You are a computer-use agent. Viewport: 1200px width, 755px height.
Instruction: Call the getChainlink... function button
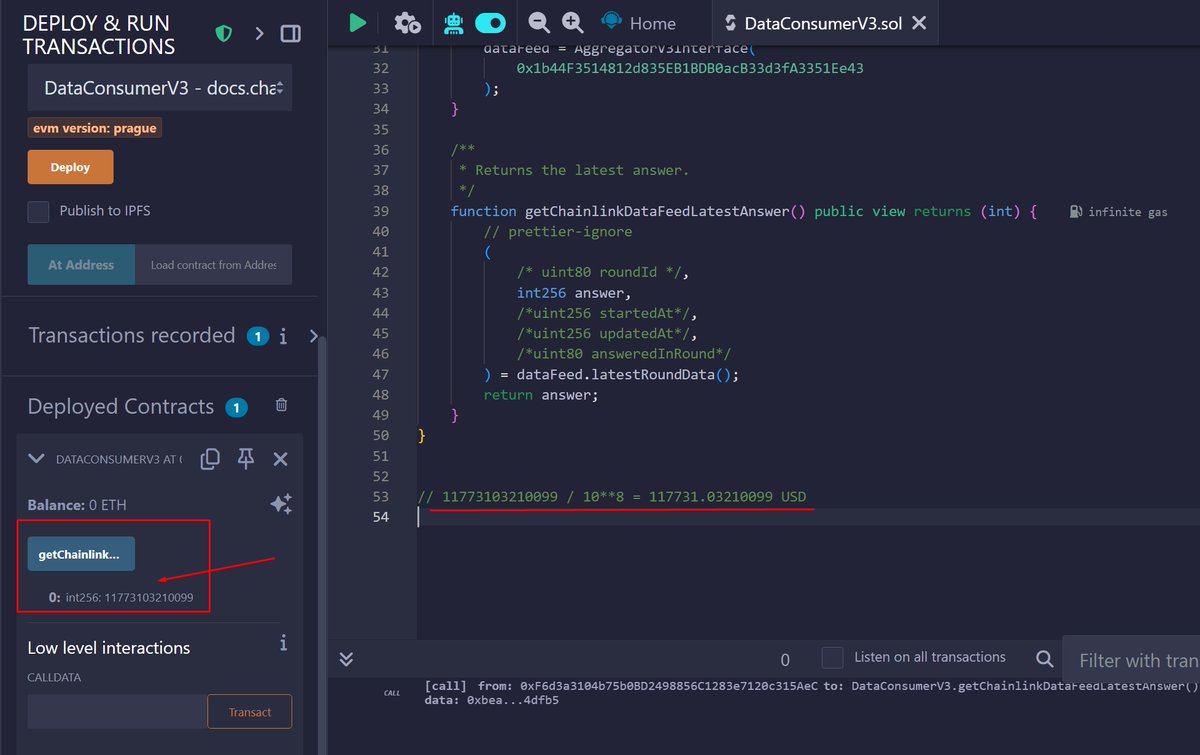81,554
